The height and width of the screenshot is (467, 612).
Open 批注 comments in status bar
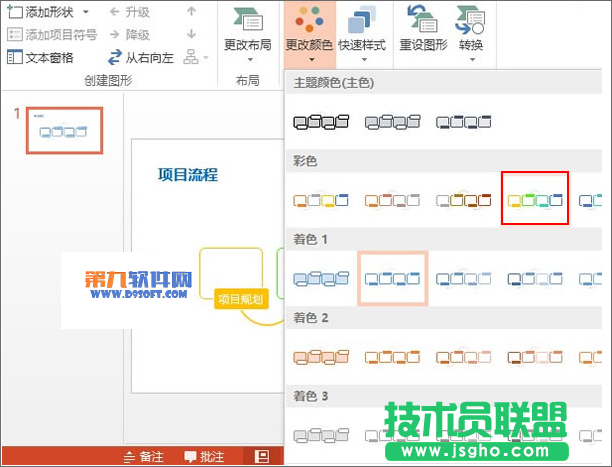coord(204,456)
